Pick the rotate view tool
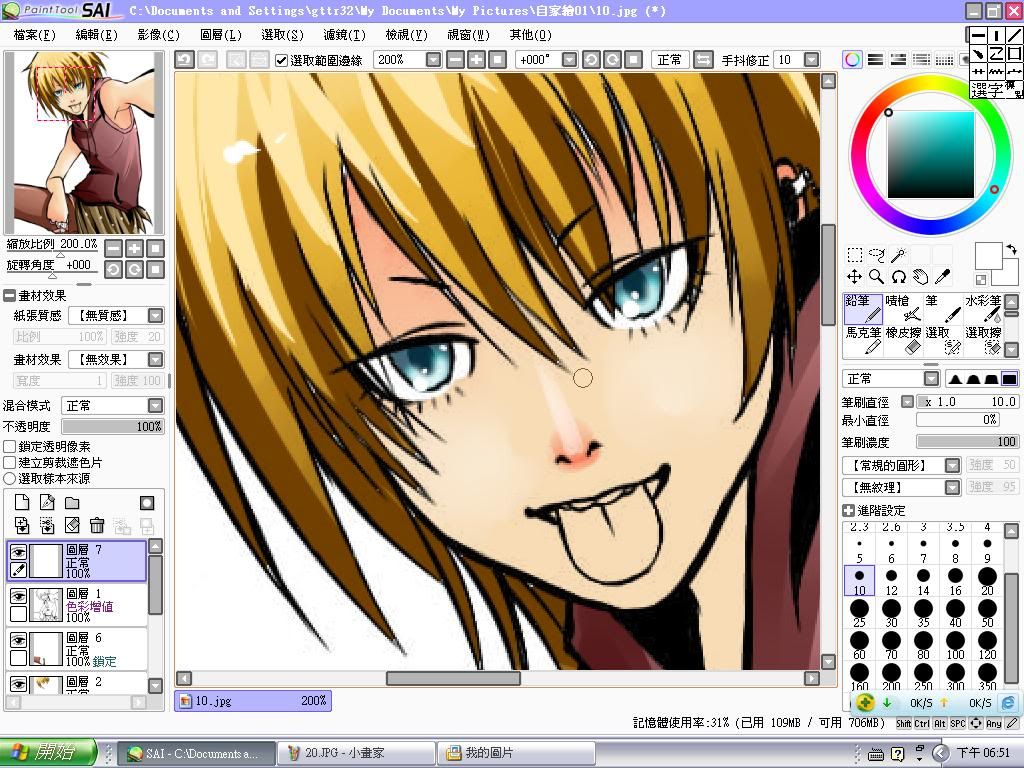The height and width of the screenshot is (768, 1024). (899, 277)
